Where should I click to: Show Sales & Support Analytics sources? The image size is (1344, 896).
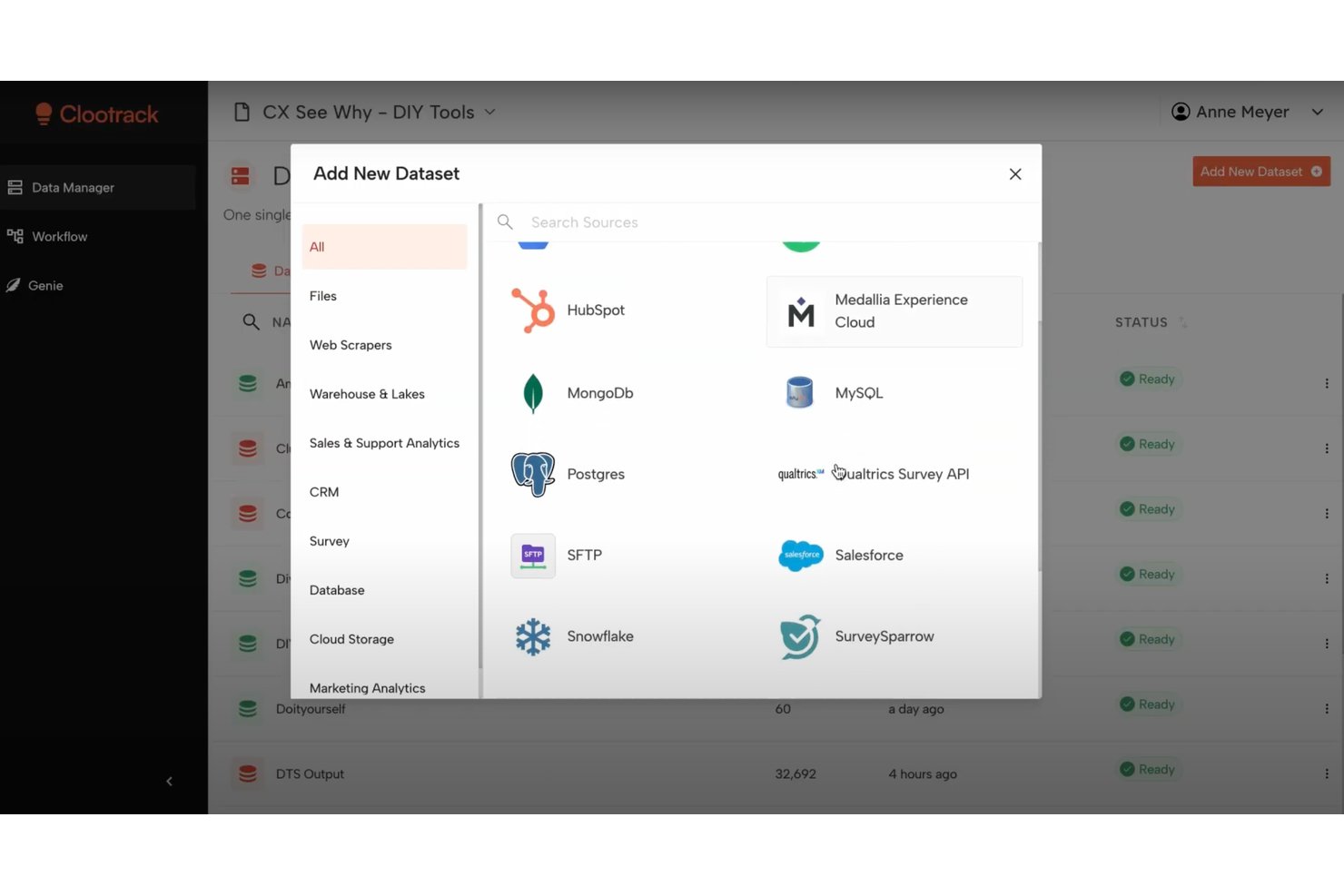384,443
